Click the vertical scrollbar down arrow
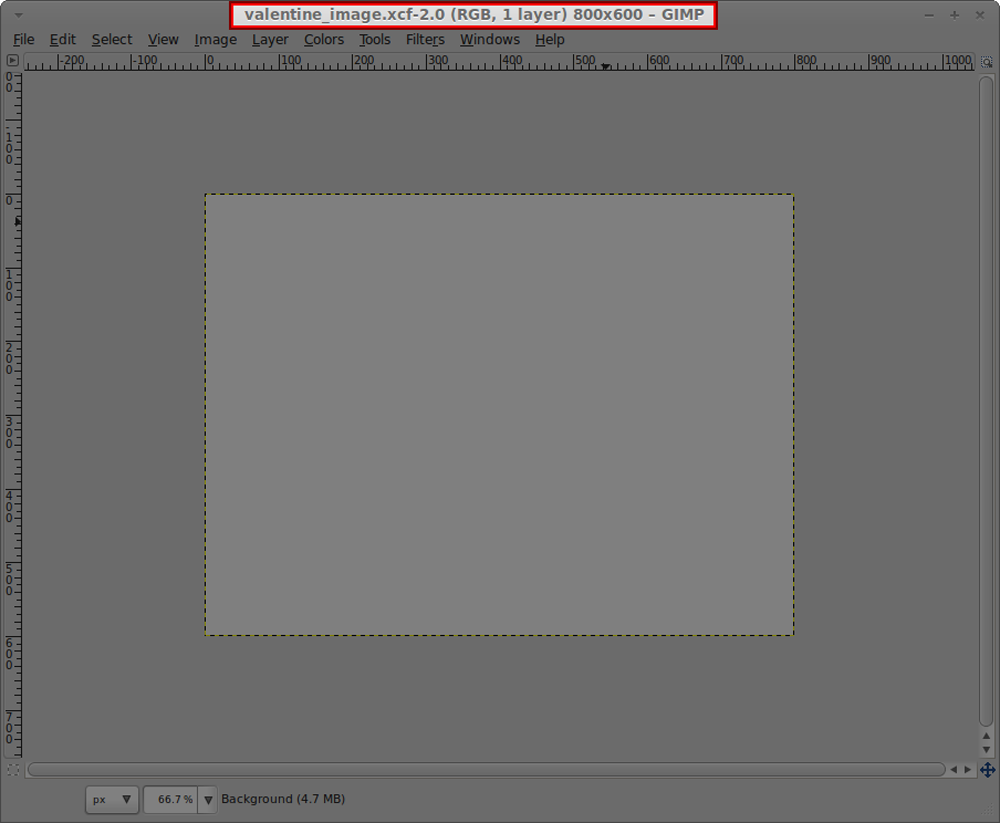Viewport: 1000px width, 823px height. (x=985, y=749)
